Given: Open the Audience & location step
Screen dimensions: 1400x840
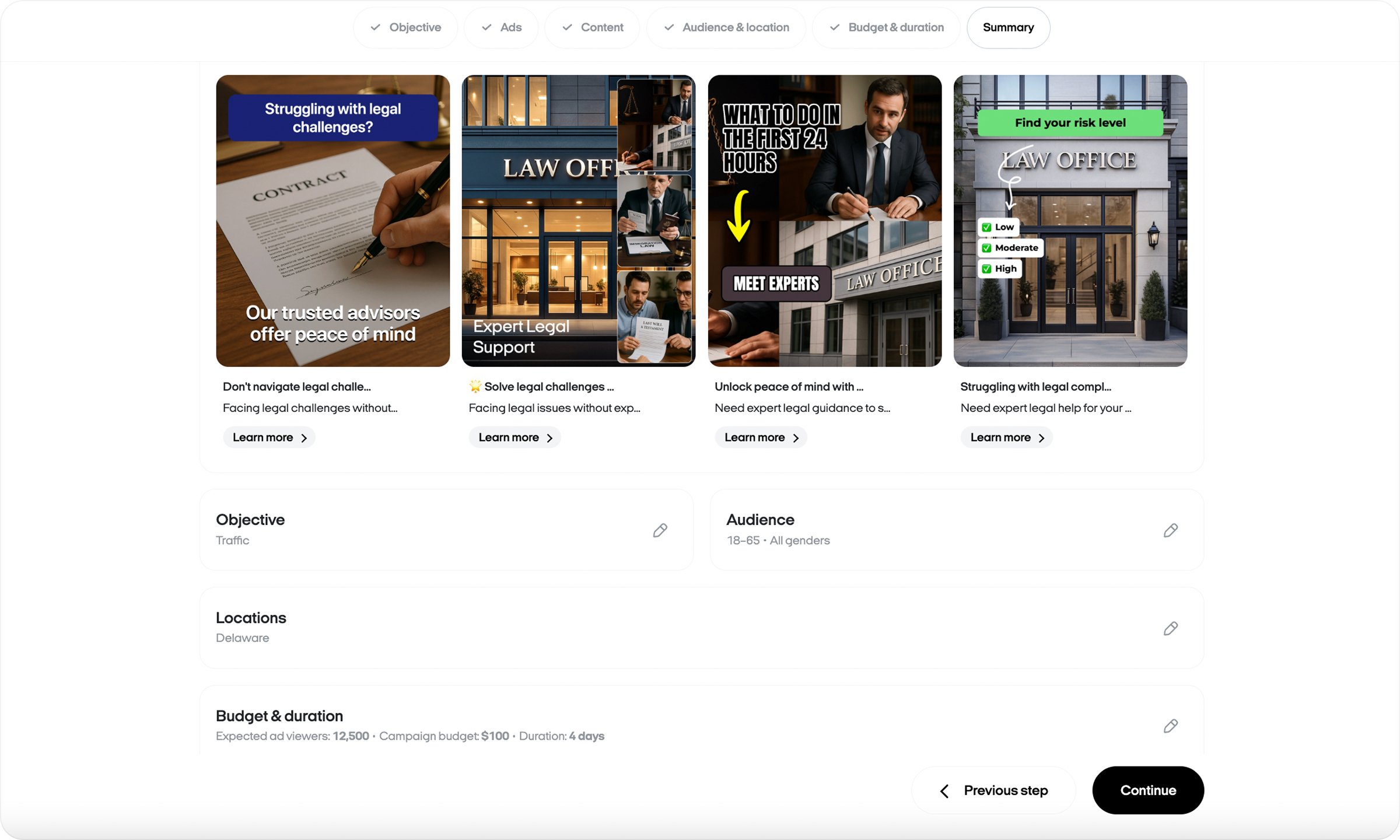Looking at the screenshot, I should click(726, 27).
